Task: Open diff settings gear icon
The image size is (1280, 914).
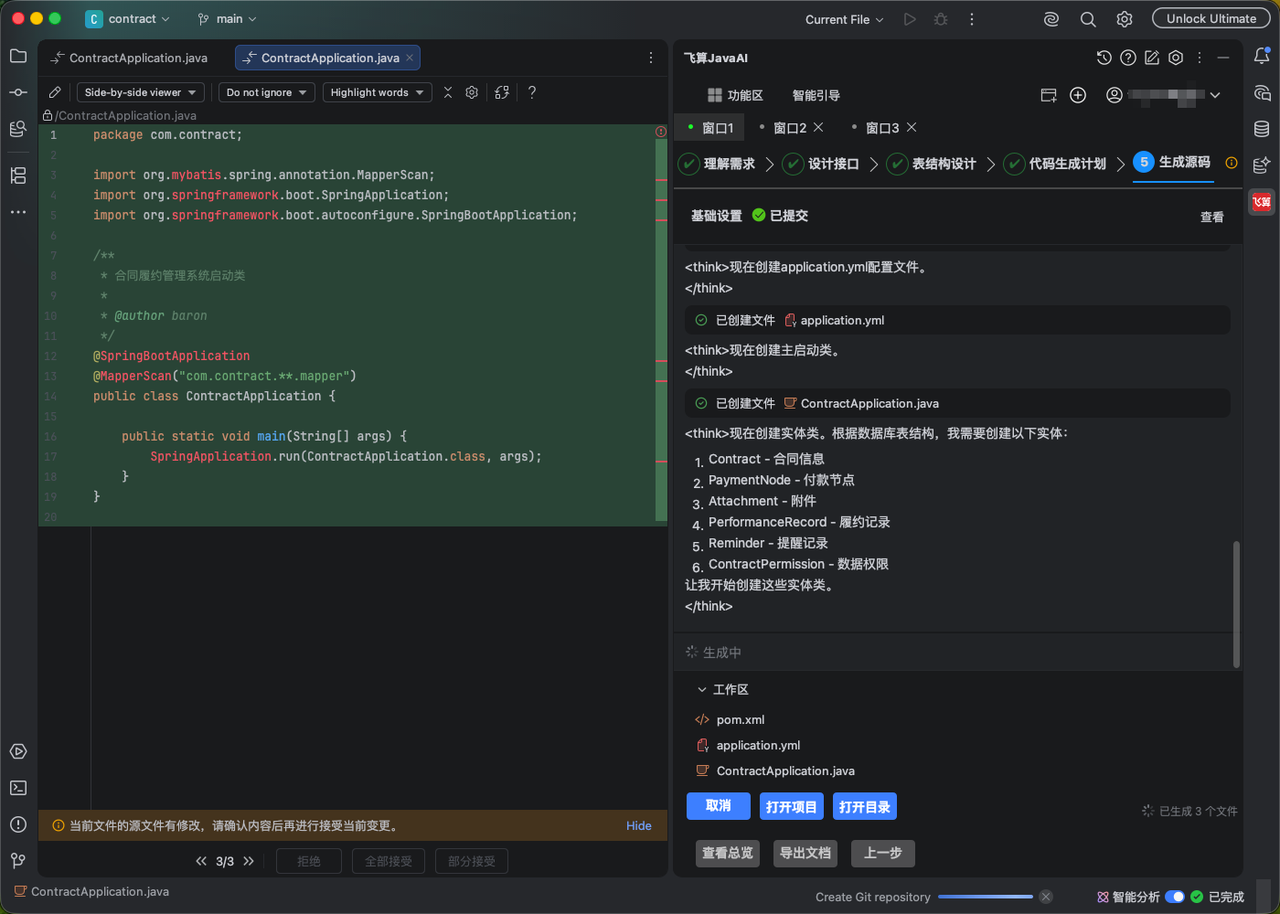Action: (x=472, y=92)
